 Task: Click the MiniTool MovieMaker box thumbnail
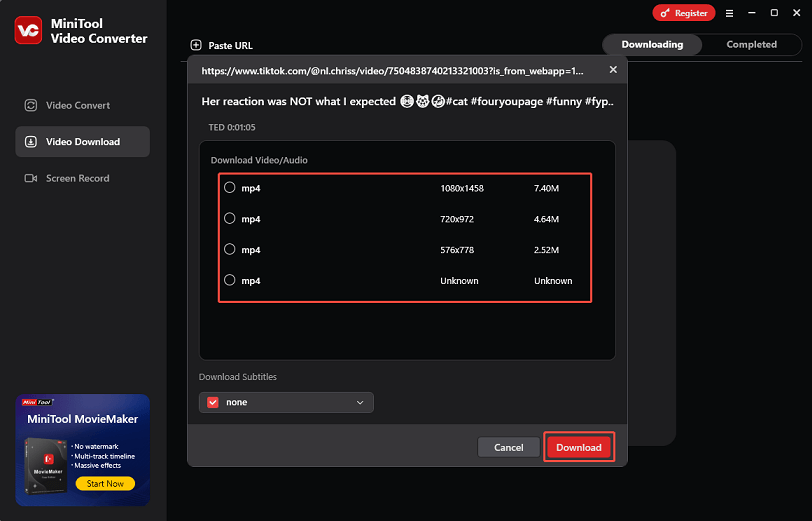coord(46,465)
